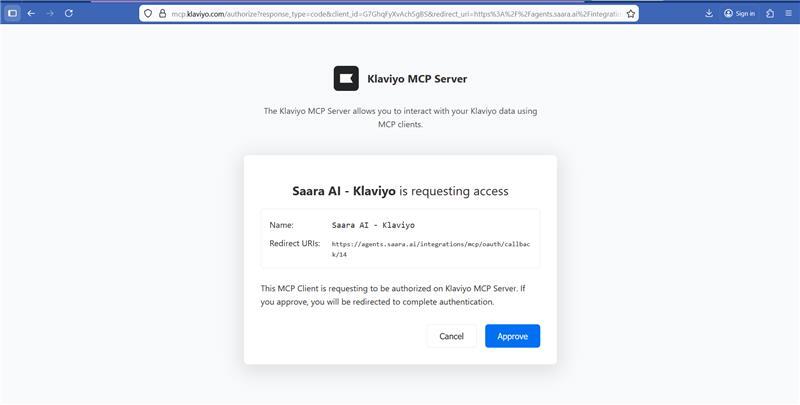Bookmark this page with the star icon
This screenshot has height=405, width=800.
coord(631,14)
